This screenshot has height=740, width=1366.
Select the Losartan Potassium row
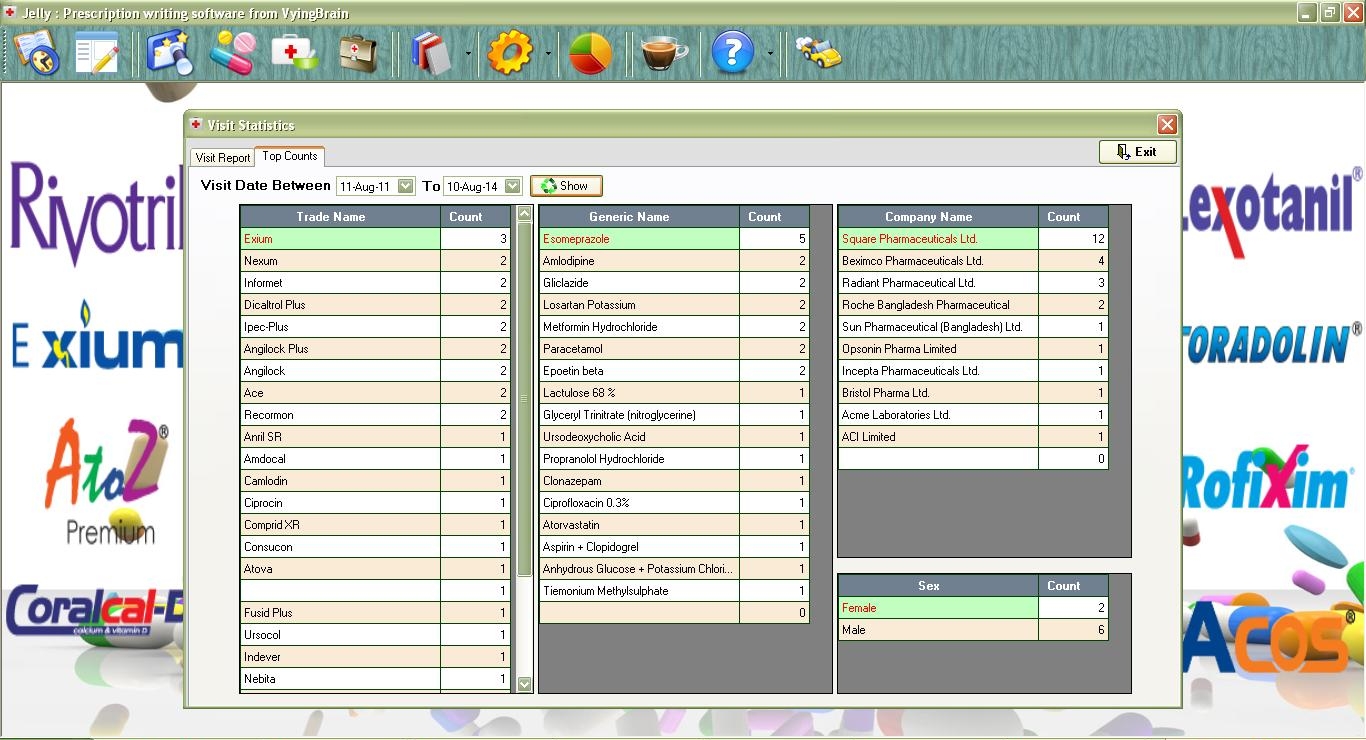[674, 305]
